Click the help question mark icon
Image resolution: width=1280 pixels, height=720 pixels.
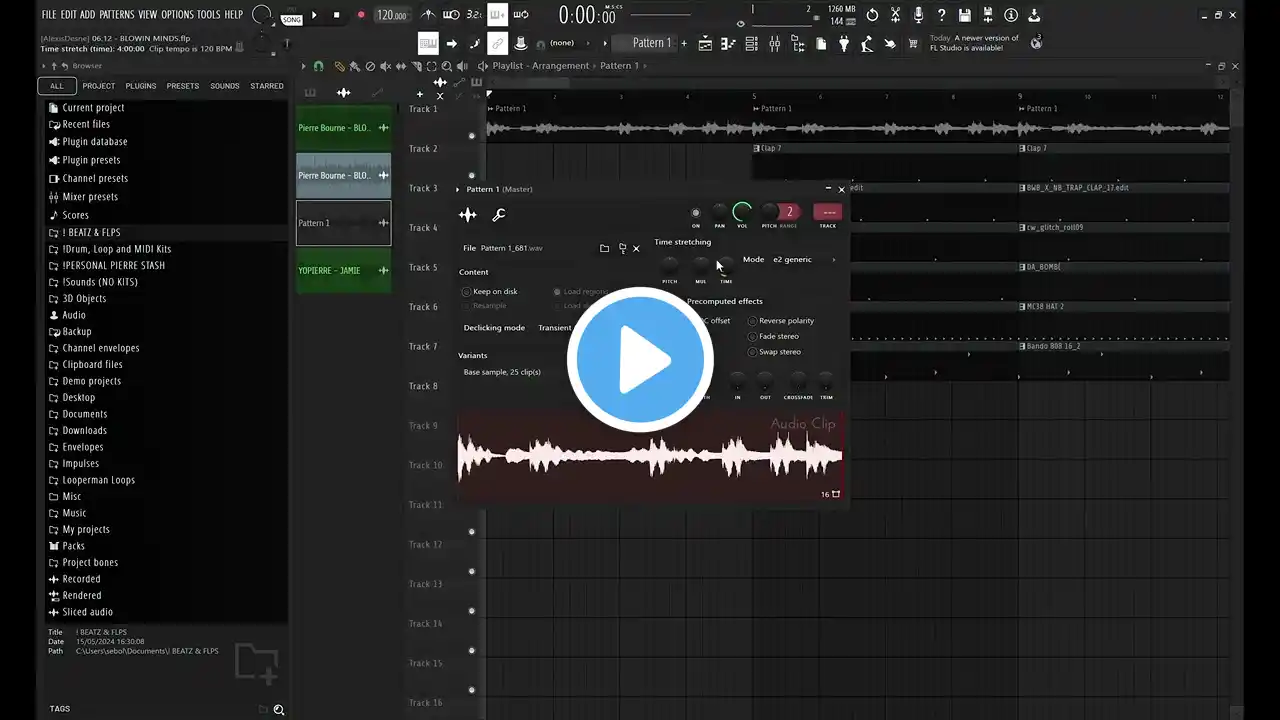point(941,15)
